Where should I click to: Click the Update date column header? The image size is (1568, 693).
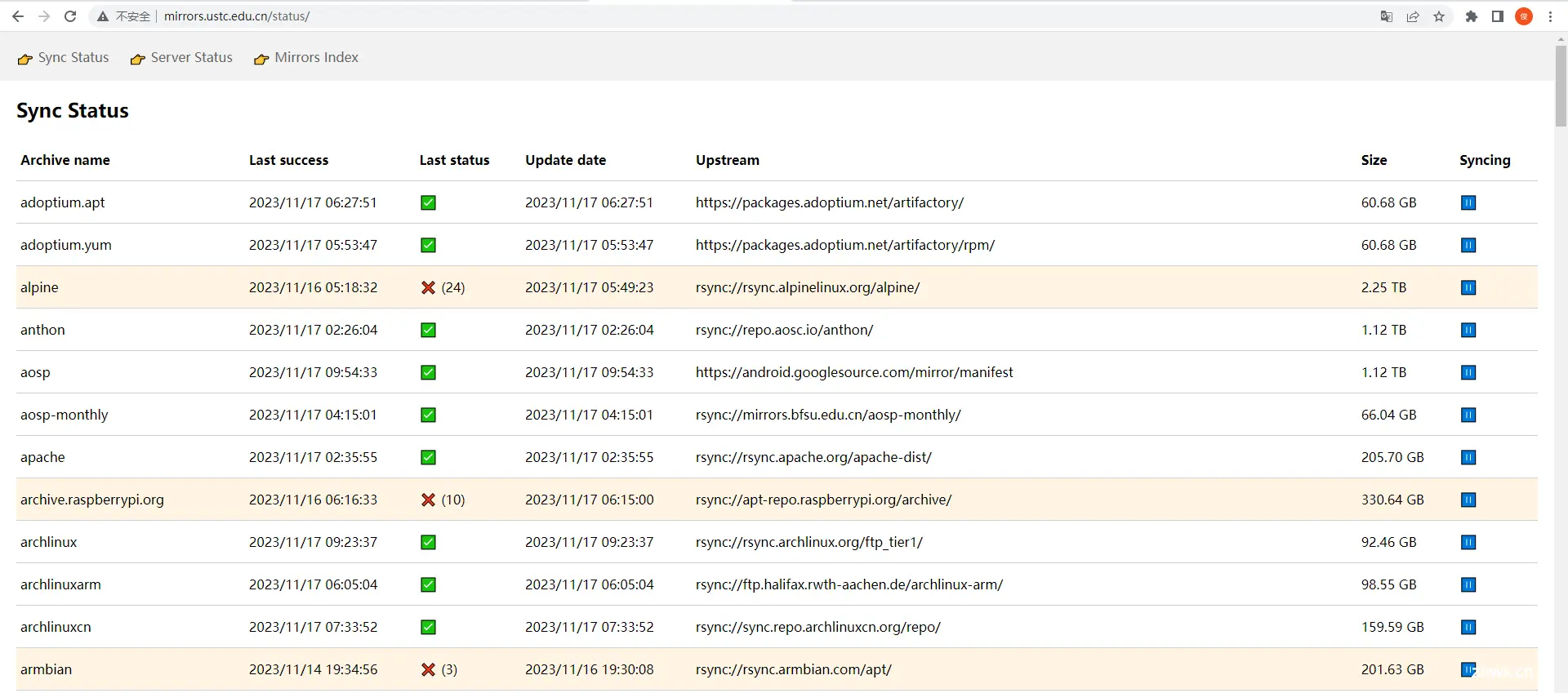tap(566, 160)
